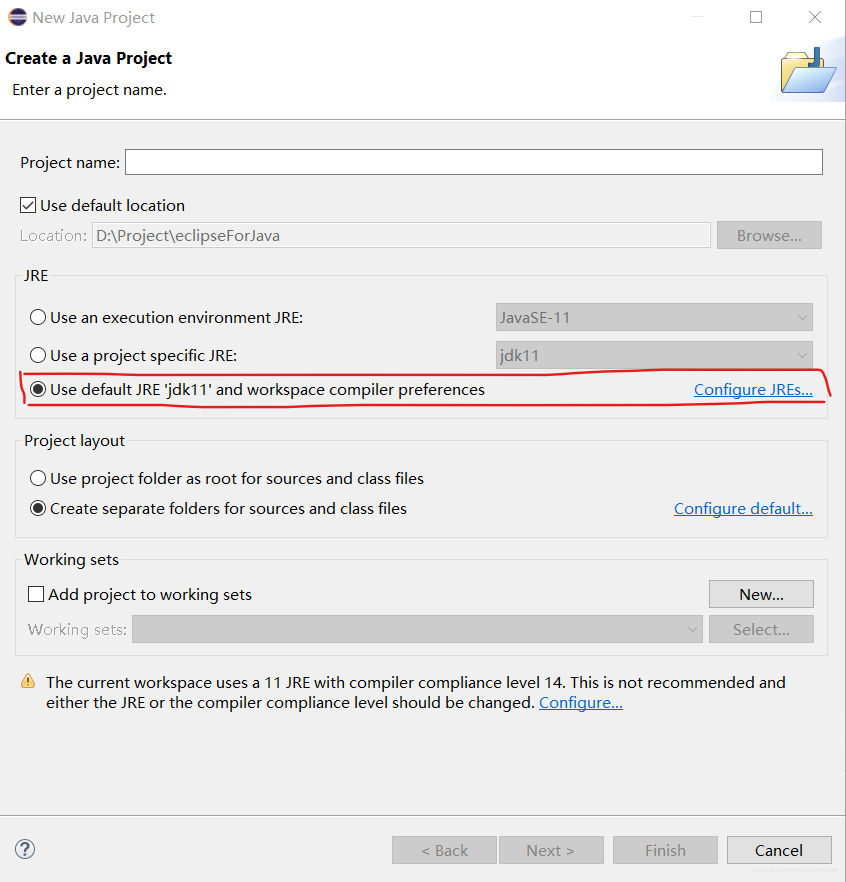The image size is (846, 882).
Task: Click the New... working set button
Action: pyautogui.click(x=761, y=593)
